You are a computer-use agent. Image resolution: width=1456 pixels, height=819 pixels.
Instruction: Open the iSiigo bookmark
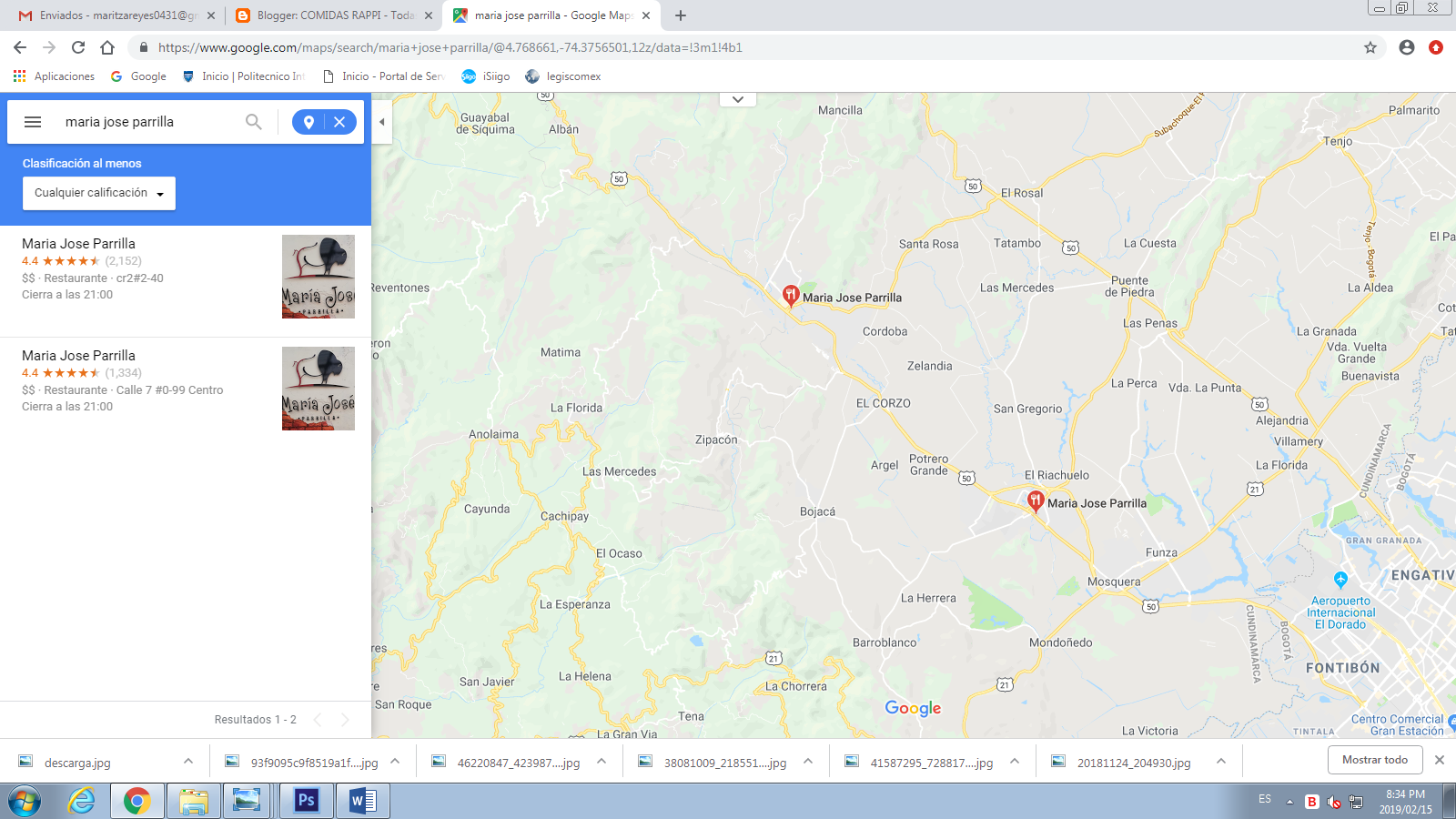point(486,76)
